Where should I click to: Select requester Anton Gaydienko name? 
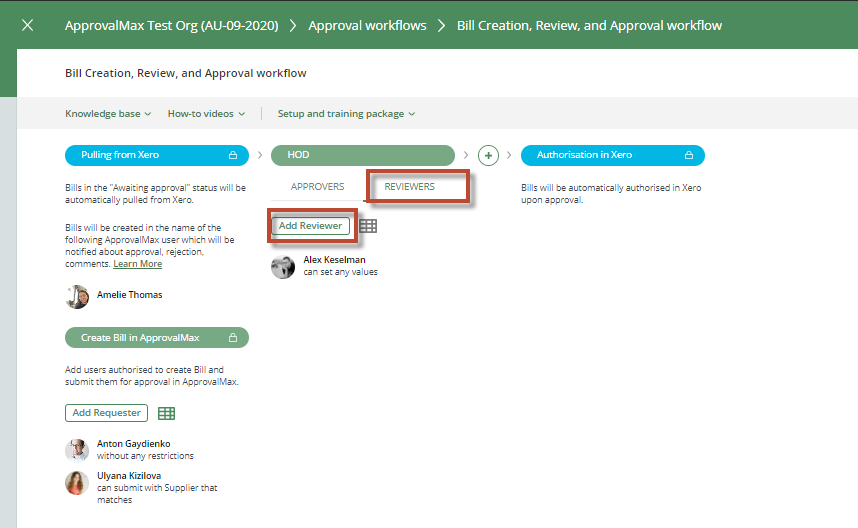point(134,444)
